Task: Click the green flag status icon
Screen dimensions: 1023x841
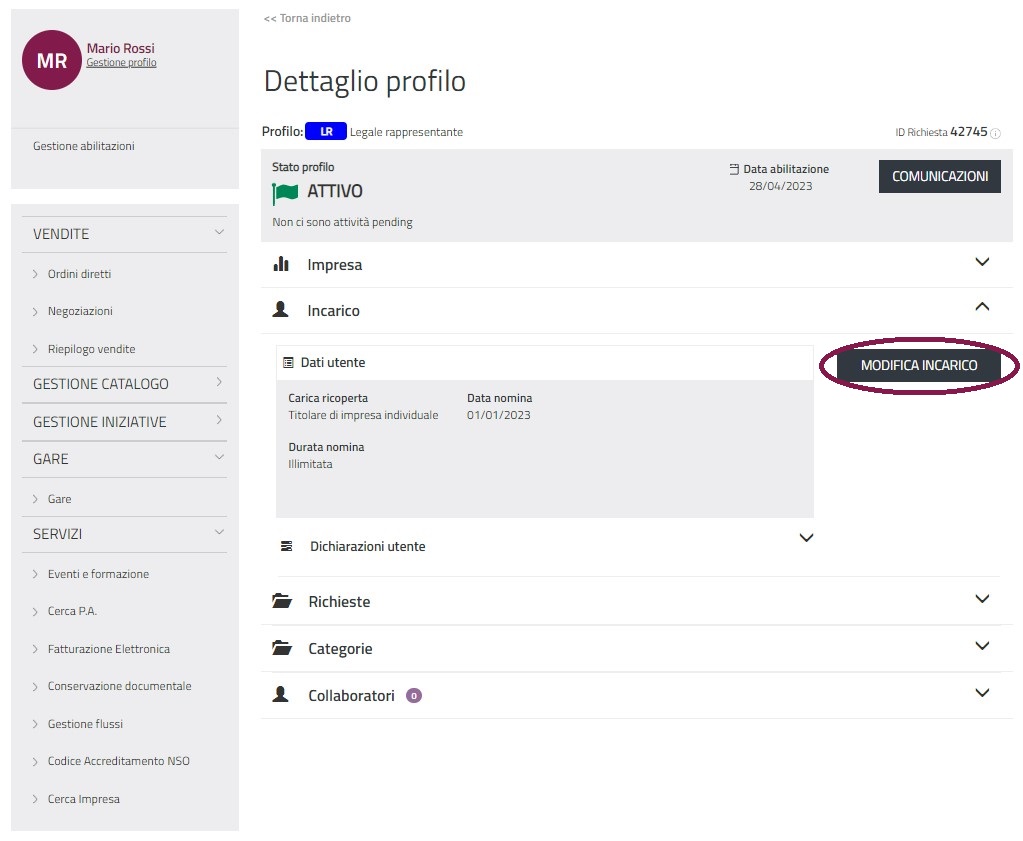Action: (x=285, y=192)
